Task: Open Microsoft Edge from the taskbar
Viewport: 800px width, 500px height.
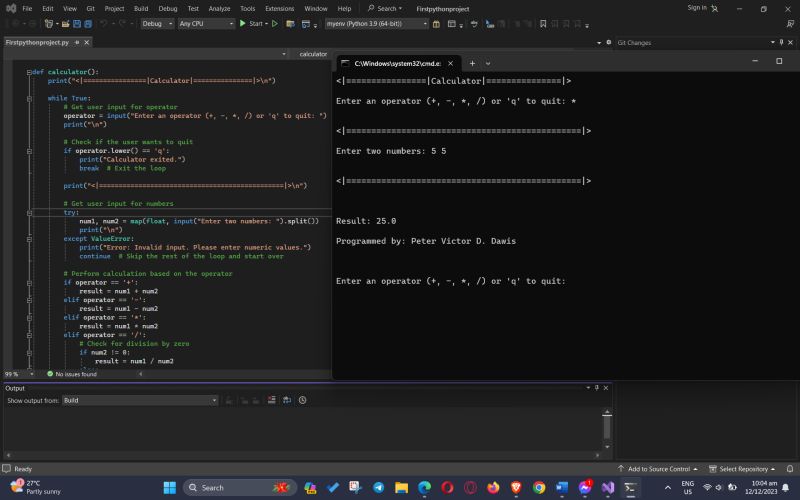Action: click(424, 488)
